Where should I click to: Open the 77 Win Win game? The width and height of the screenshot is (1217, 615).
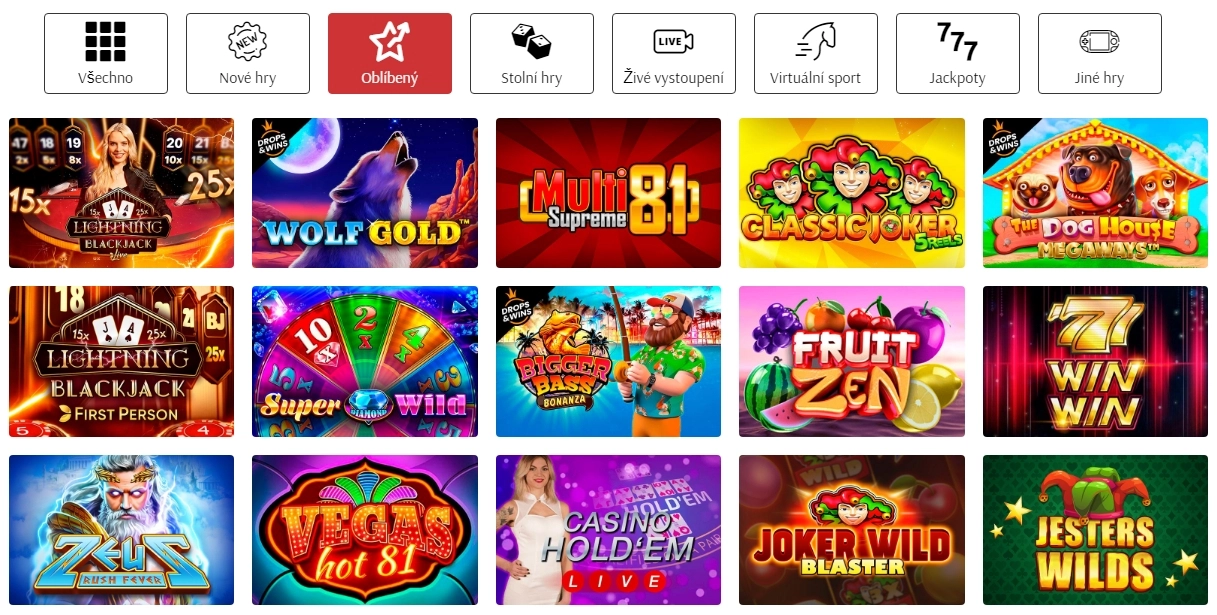pyautogui.click(x=1095, y=361)
